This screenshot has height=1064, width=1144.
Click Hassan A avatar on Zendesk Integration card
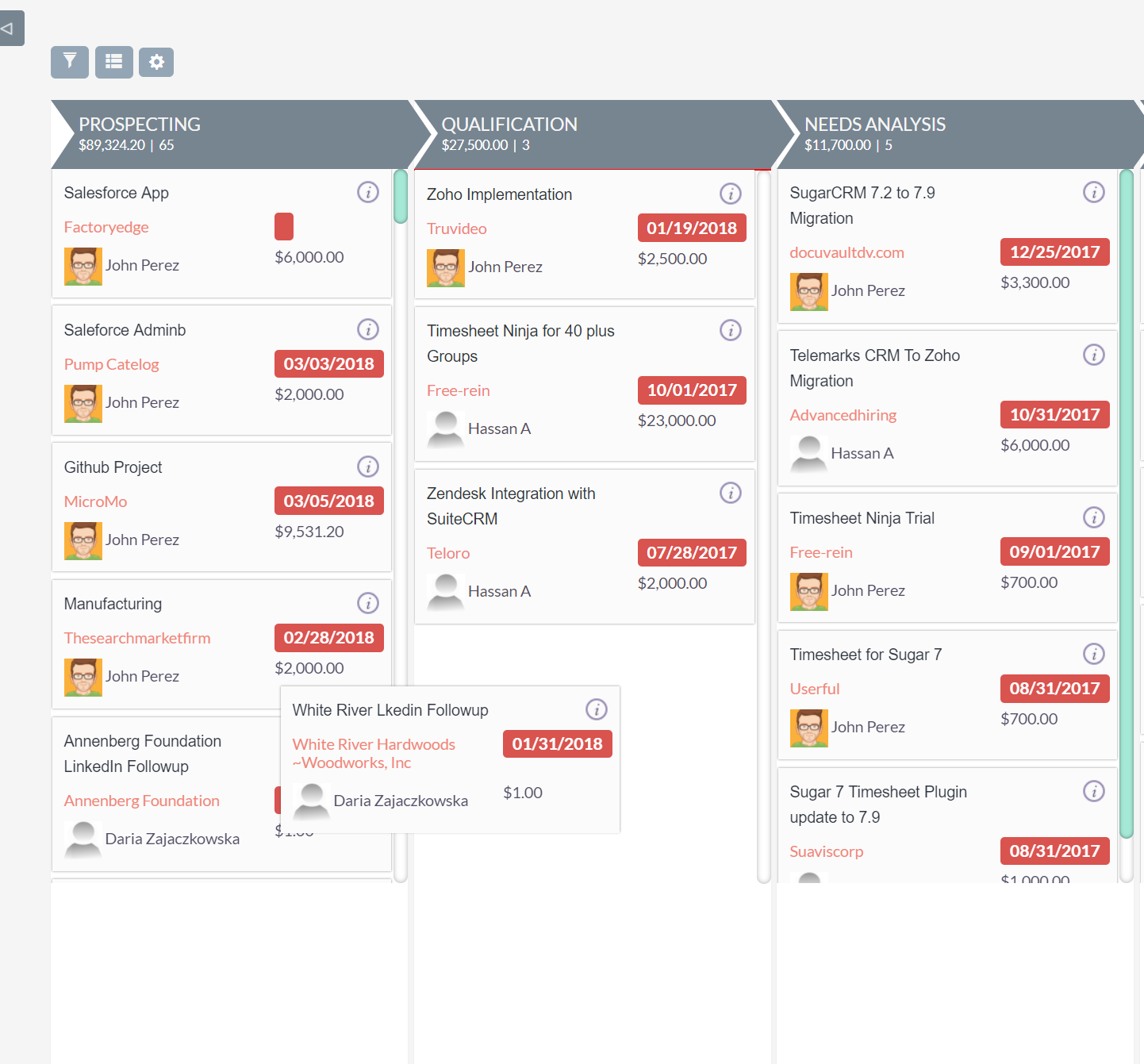tap(446, 592)
